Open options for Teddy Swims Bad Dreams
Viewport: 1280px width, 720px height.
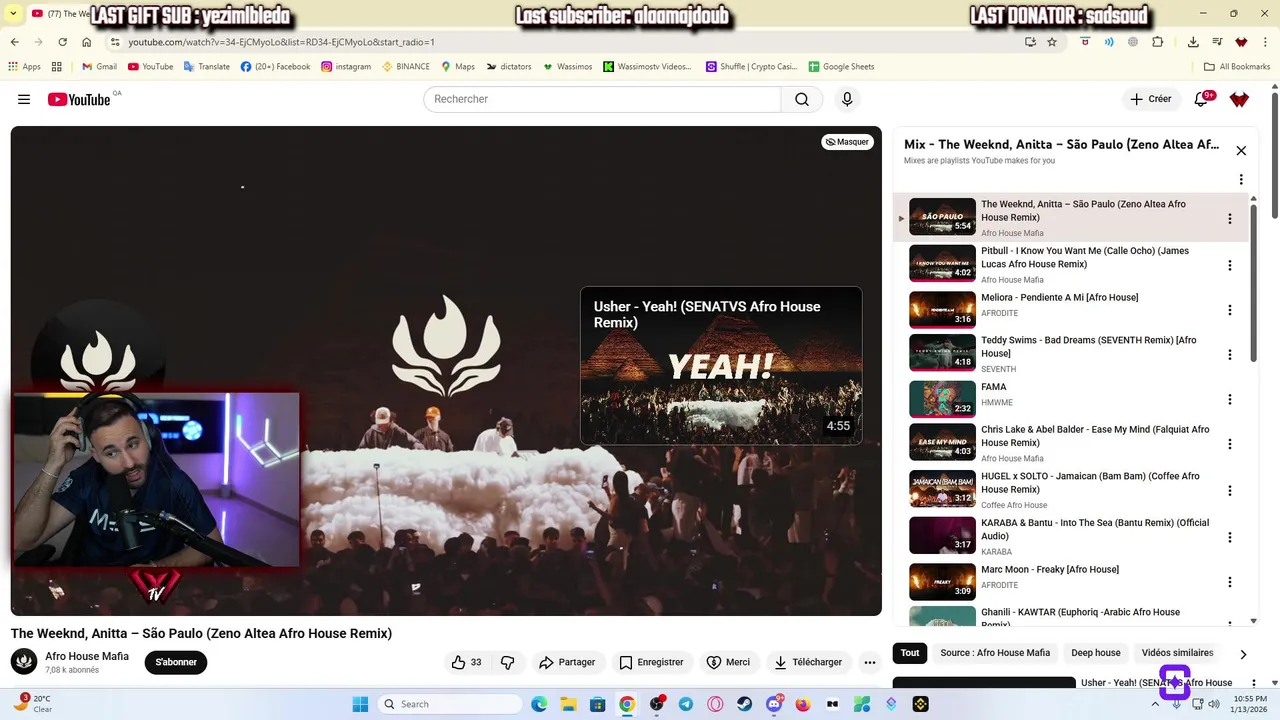[1230, 355]
